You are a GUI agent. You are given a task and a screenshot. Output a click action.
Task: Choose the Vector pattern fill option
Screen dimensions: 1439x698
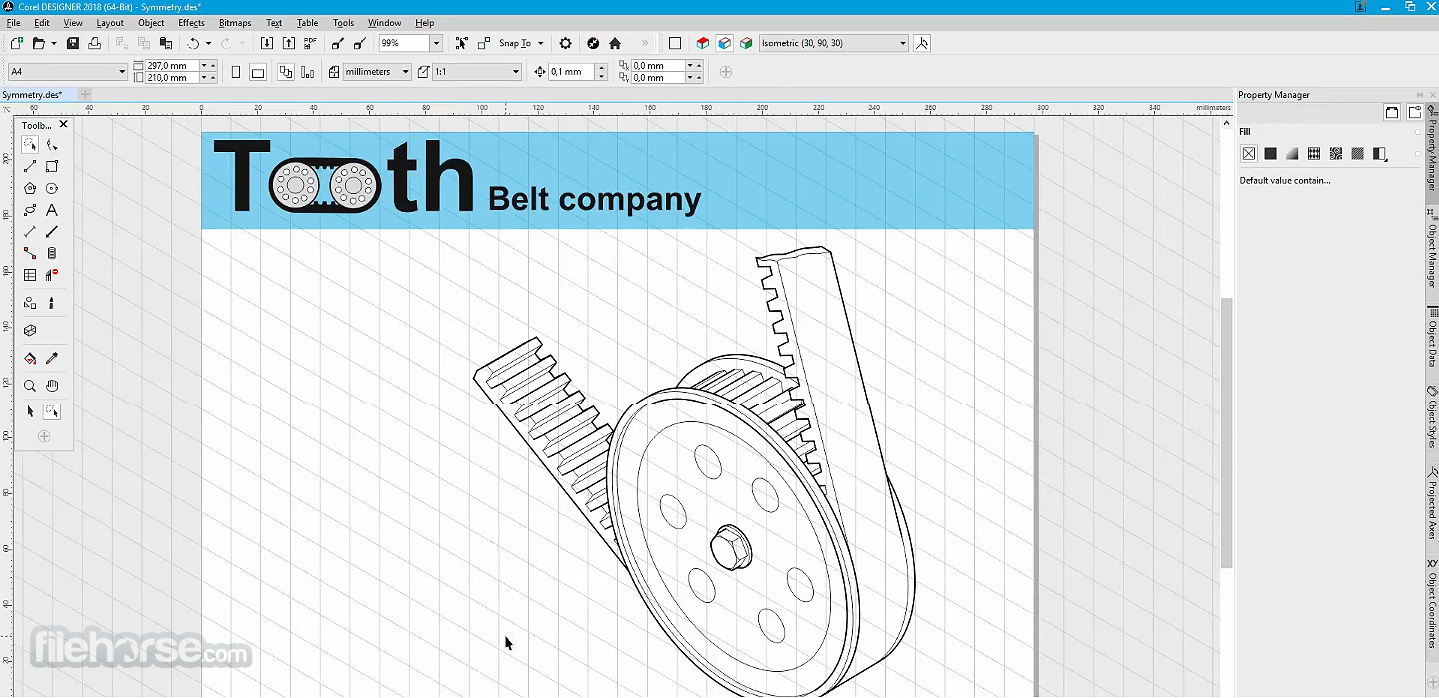click(x=1314, y=153)
